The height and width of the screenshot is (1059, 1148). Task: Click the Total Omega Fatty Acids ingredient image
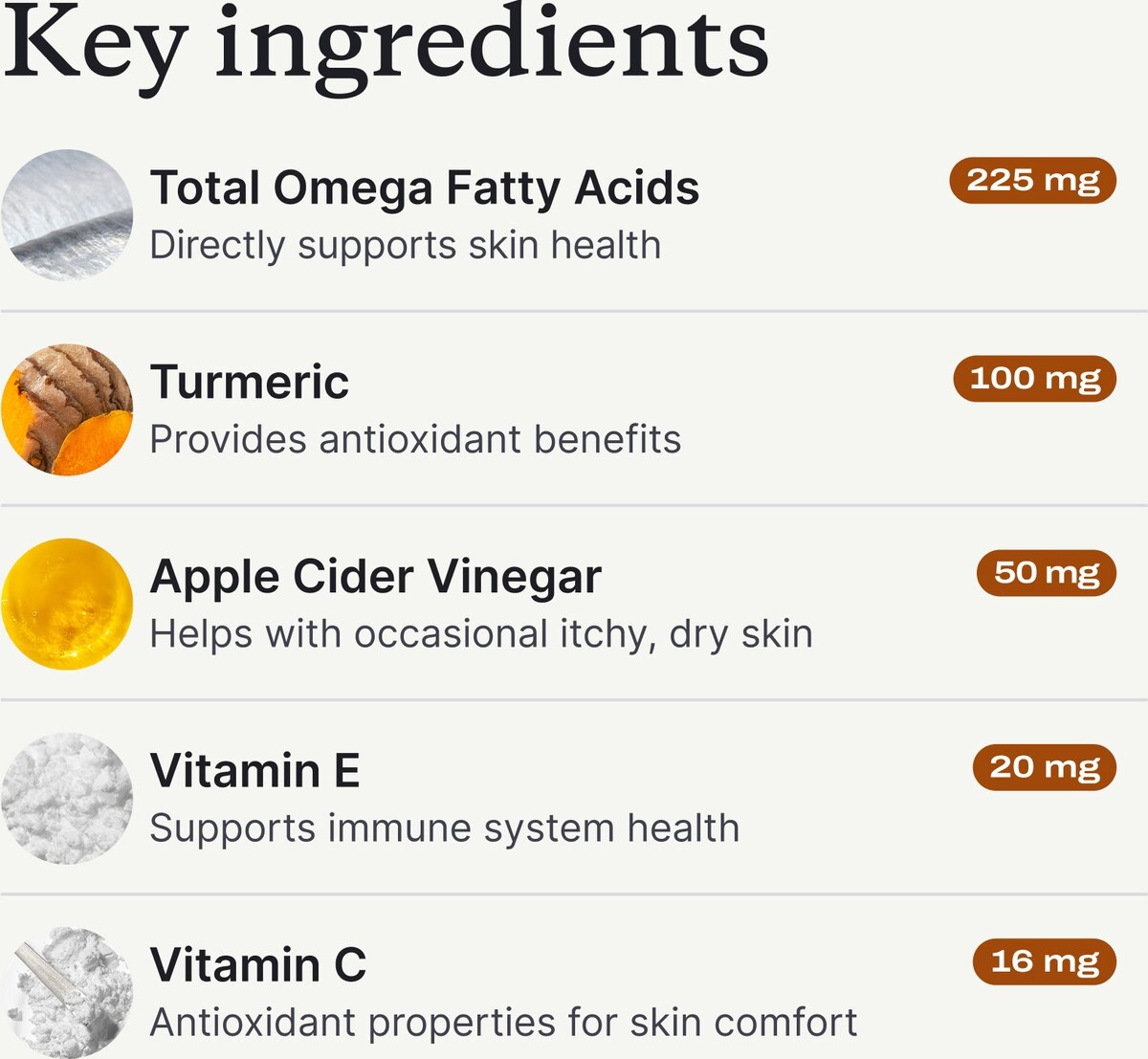67,215
